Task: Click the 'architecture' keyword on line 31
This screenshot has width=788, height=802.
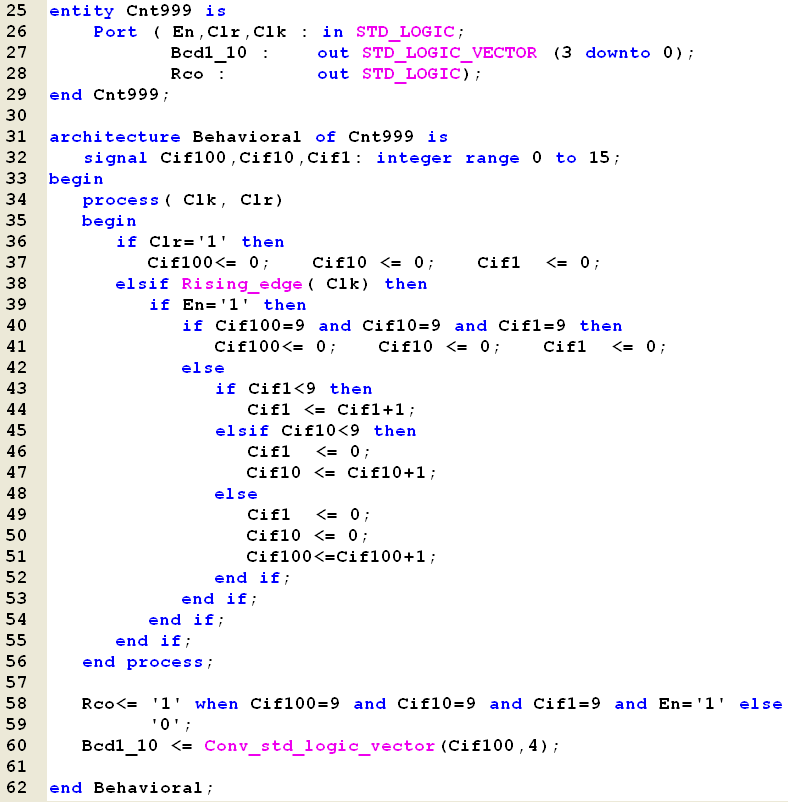Action: 115,137
